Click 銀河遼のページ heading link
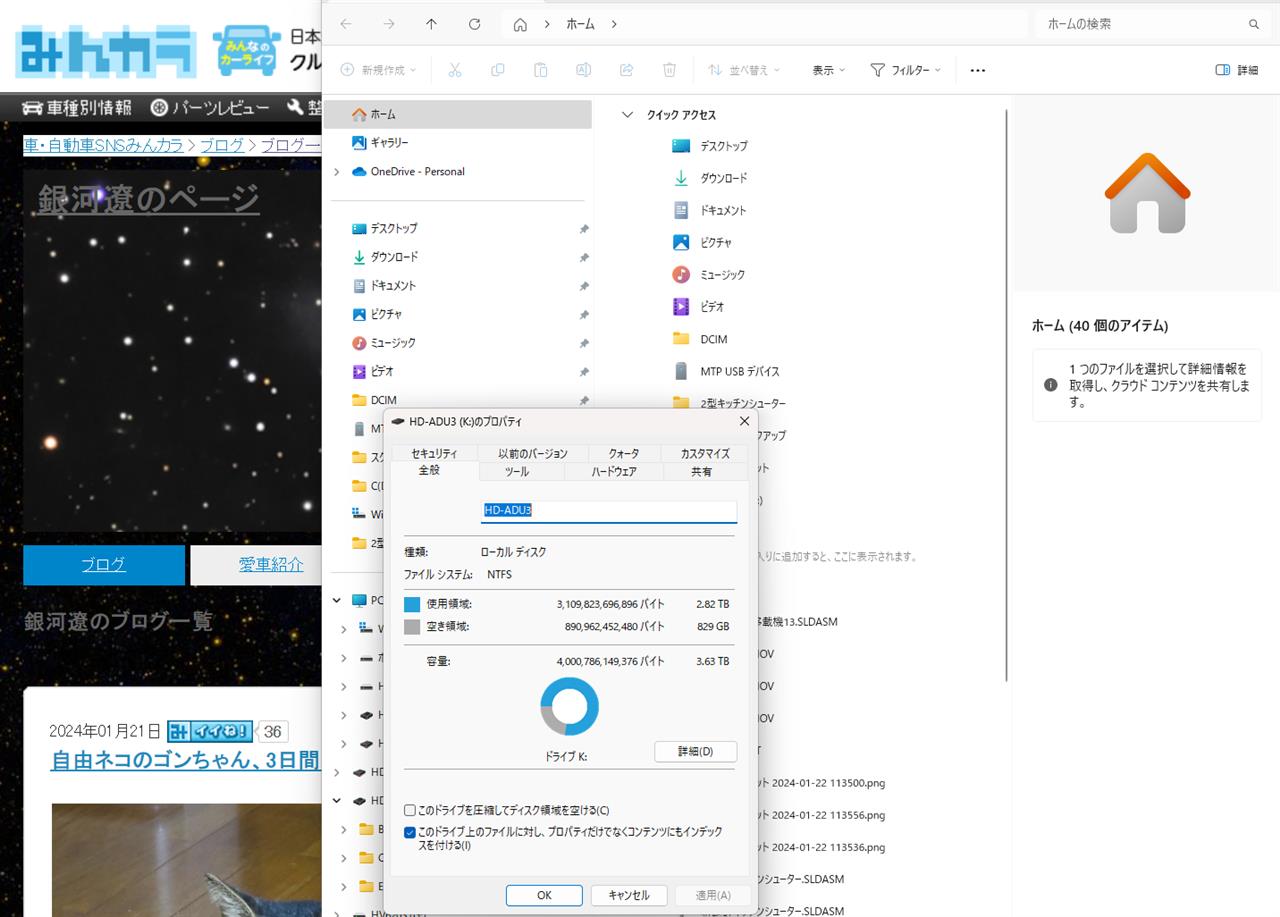 click(x=149, y=198)
